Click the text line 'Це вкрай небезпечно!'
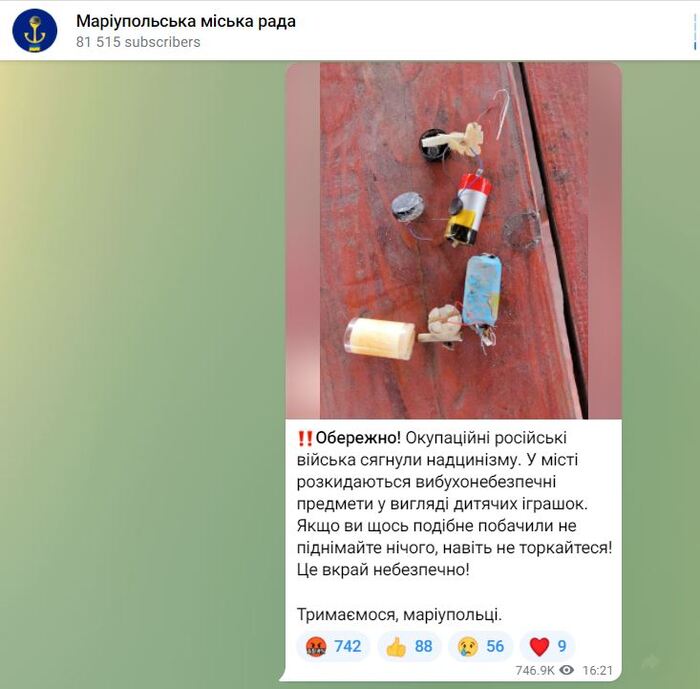Viewport: 700px width, 689px height. click(x=383, y=570)
